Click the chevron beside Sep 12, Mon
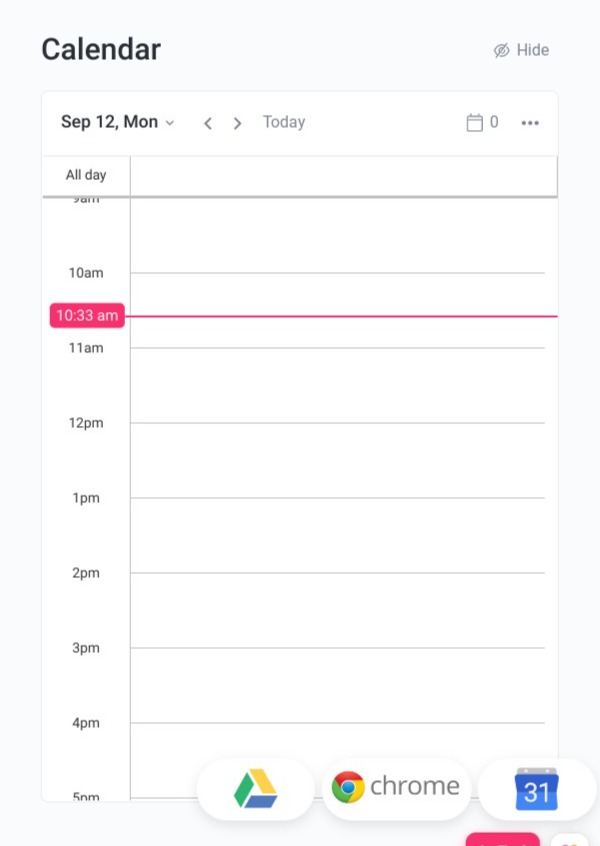Viewport: 600px width, 846px height. [169, 123]
